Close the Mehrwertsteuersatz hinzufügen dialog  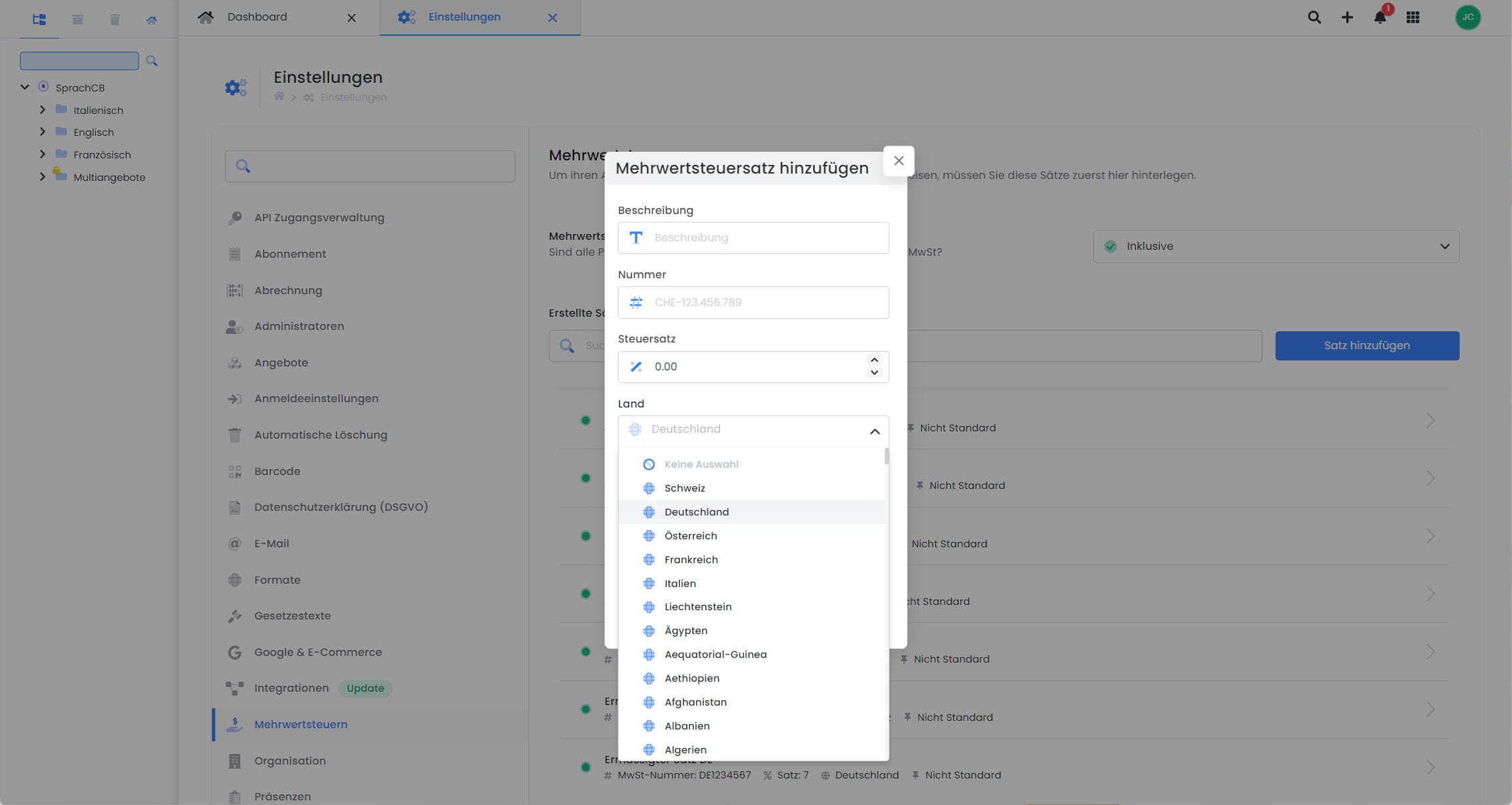(899, 161)
